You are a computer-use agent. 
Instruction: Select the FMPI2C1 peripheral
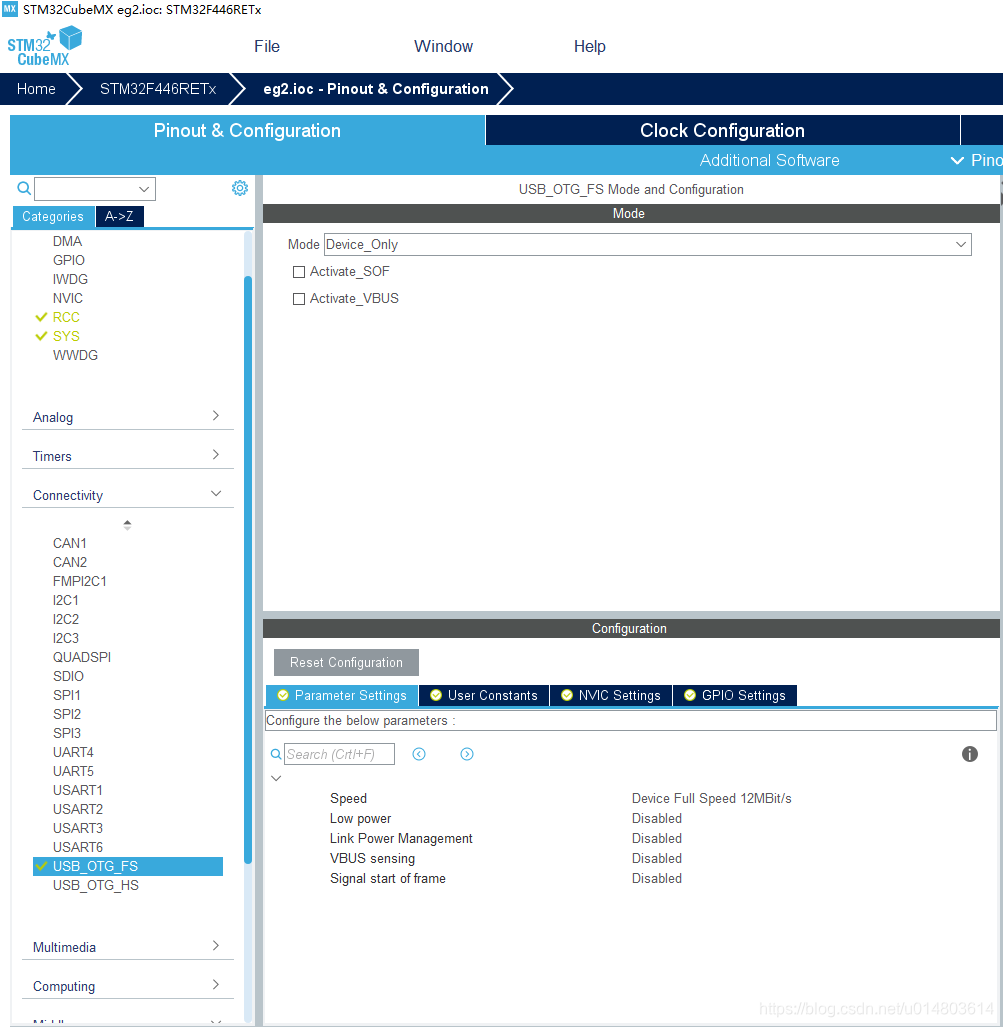(79, 581)
